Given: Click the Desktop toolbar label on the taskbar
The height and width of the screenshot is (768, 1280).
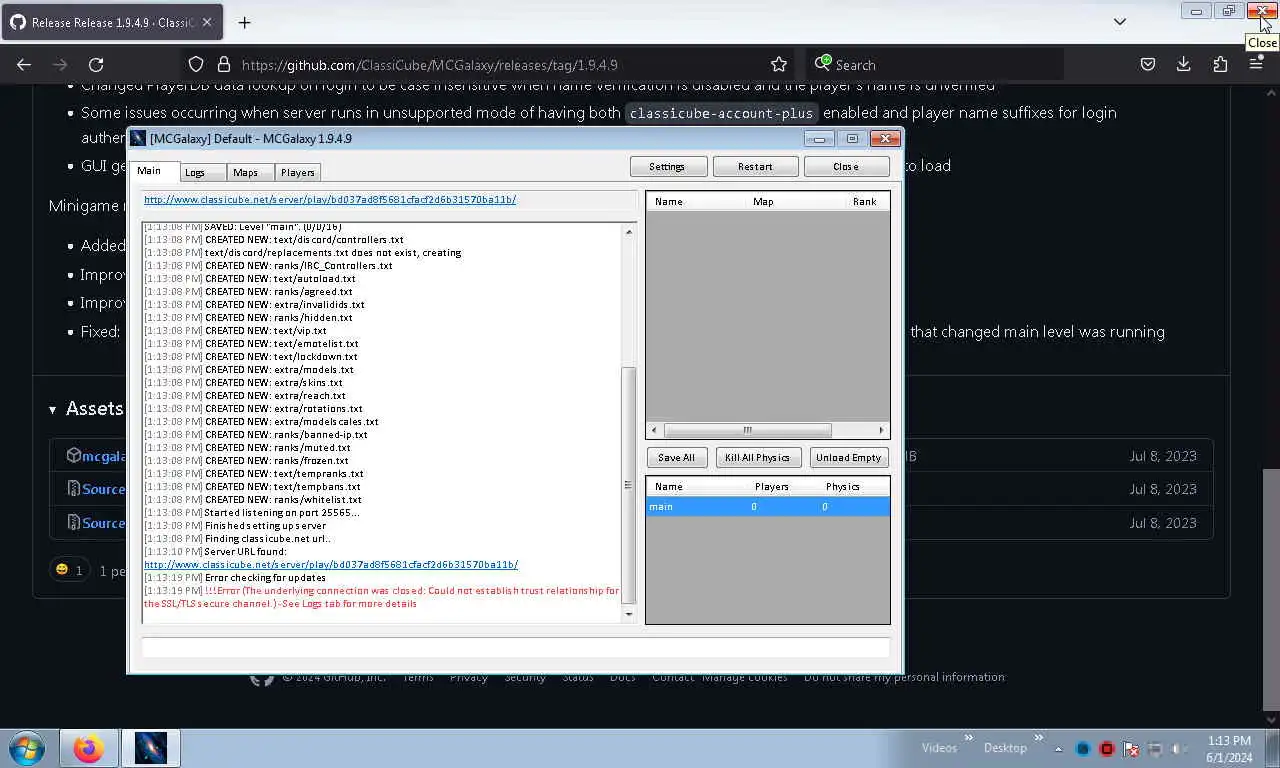Looking at the screenshot, I should point(1005,748).
